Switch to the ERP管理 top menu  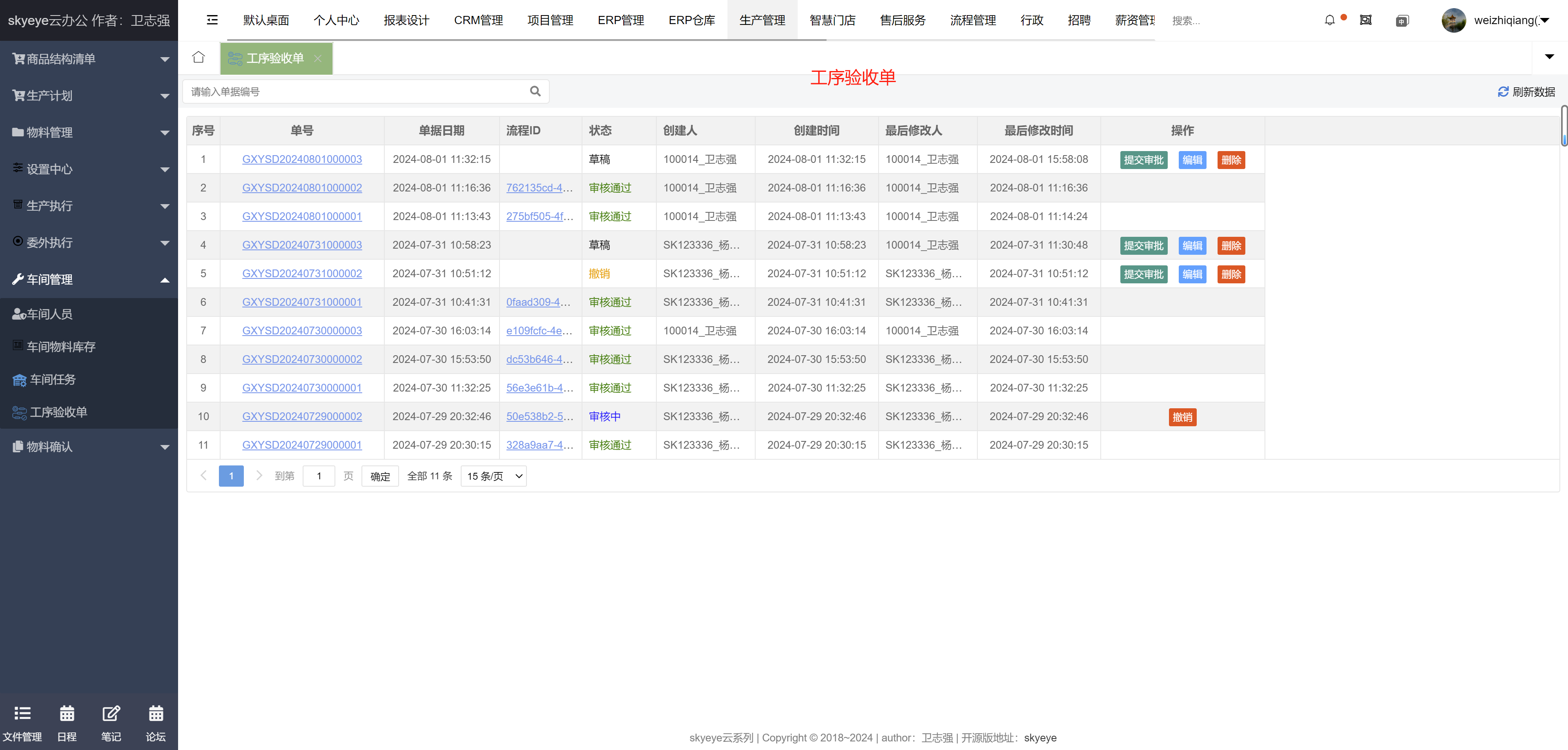[x=620, y=20]
